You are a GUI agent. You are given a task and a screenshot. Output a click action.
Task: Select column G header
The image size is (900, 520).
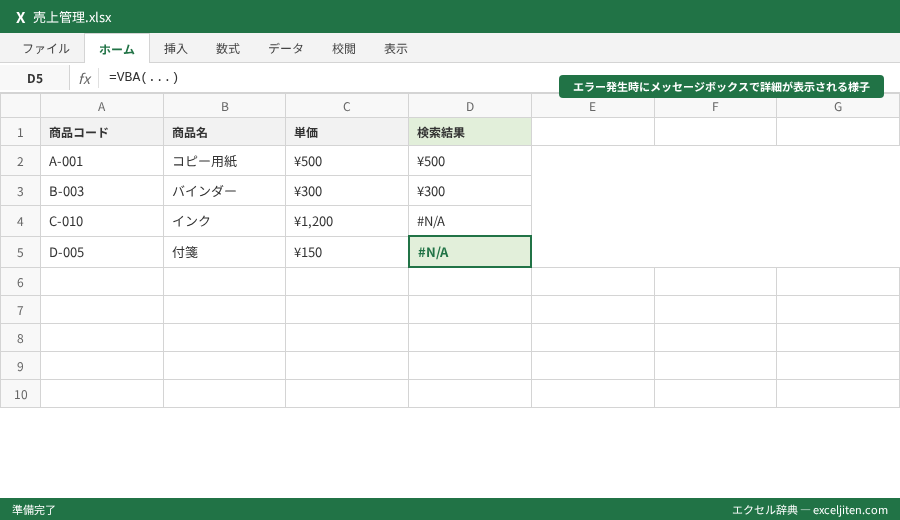(x=838, y=106)
